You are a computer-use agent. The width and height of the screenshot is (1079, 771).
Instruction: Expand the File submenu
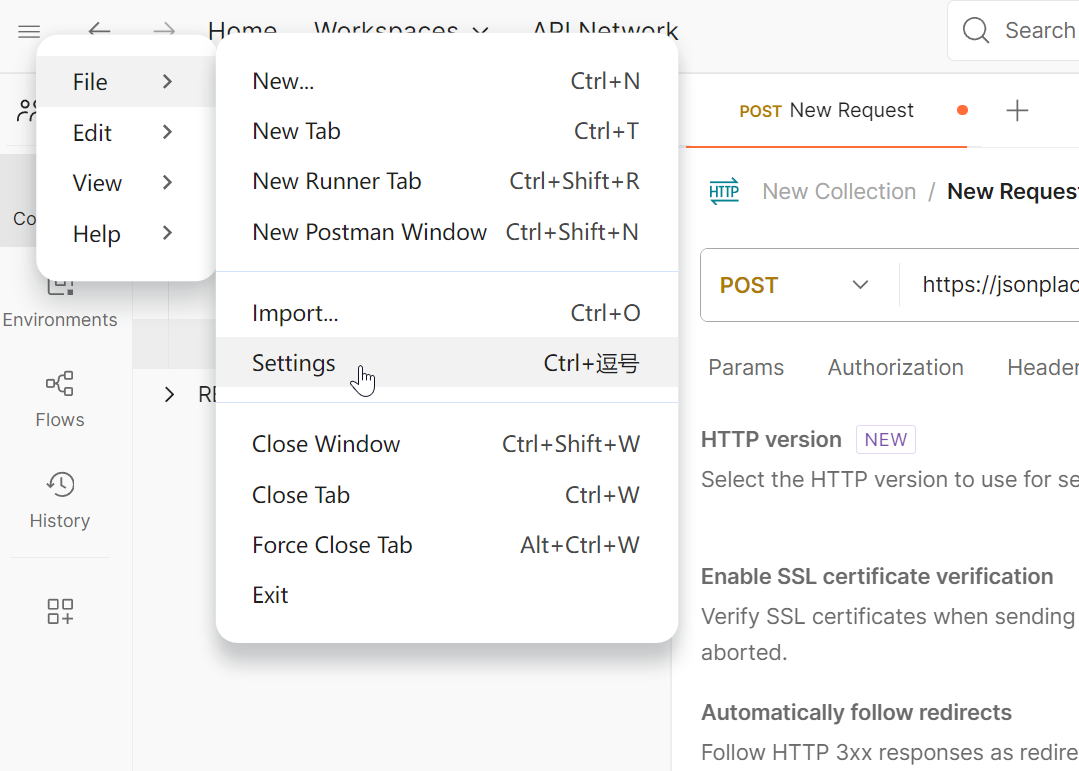click(125, 82)
